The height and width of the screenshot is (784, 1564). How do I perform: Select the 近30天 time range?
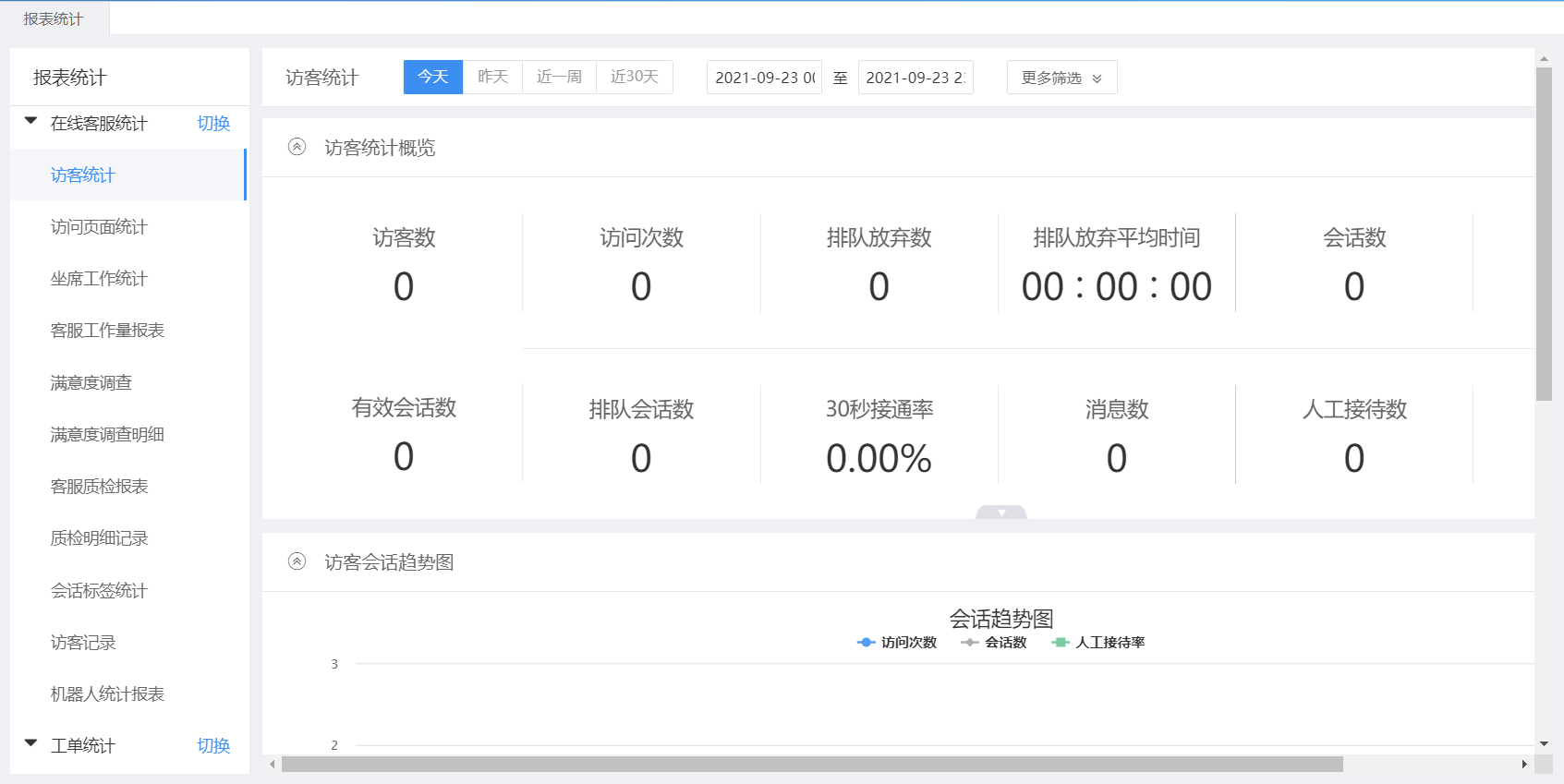coord(634,77)
